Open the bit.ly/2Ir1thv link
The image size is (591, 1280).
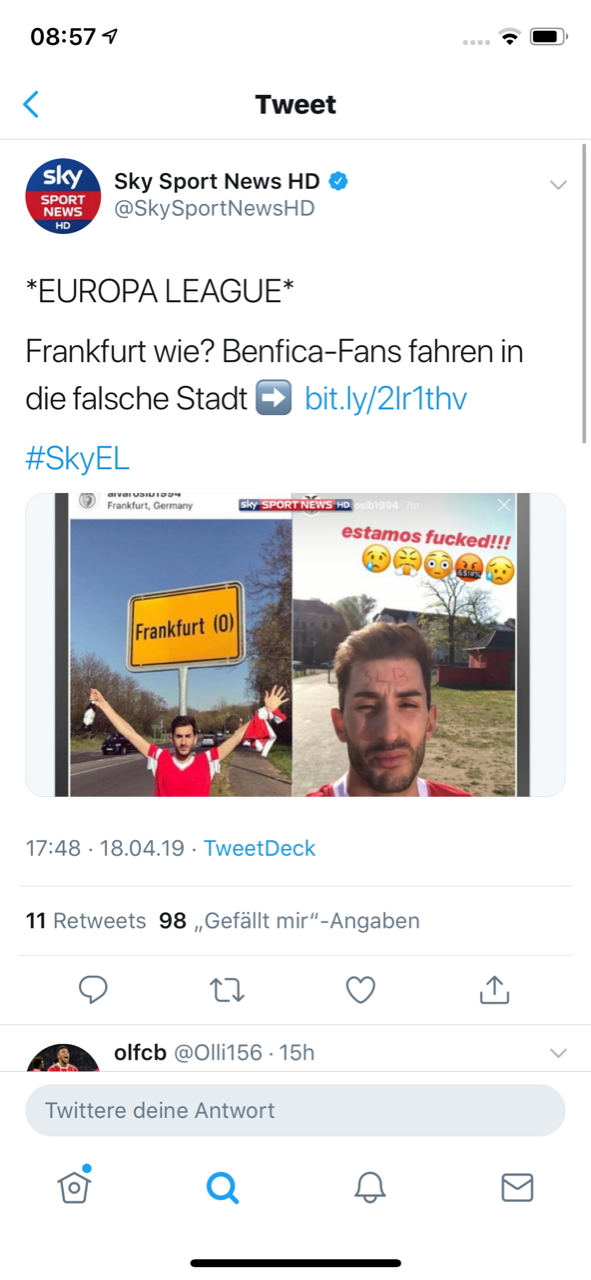point(385,399)
